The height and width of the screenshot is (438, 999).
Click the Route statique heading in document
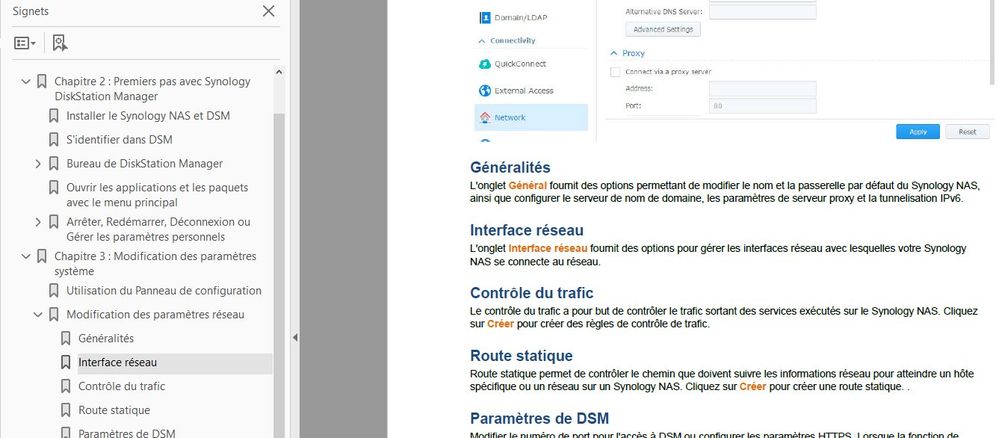521,355
